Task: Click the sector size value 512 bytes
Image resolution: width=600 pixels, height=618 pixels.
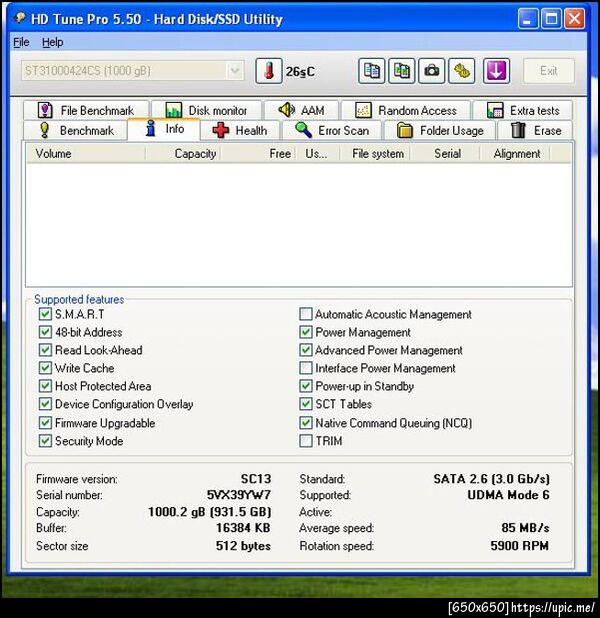Action: (x=243, y=546)
